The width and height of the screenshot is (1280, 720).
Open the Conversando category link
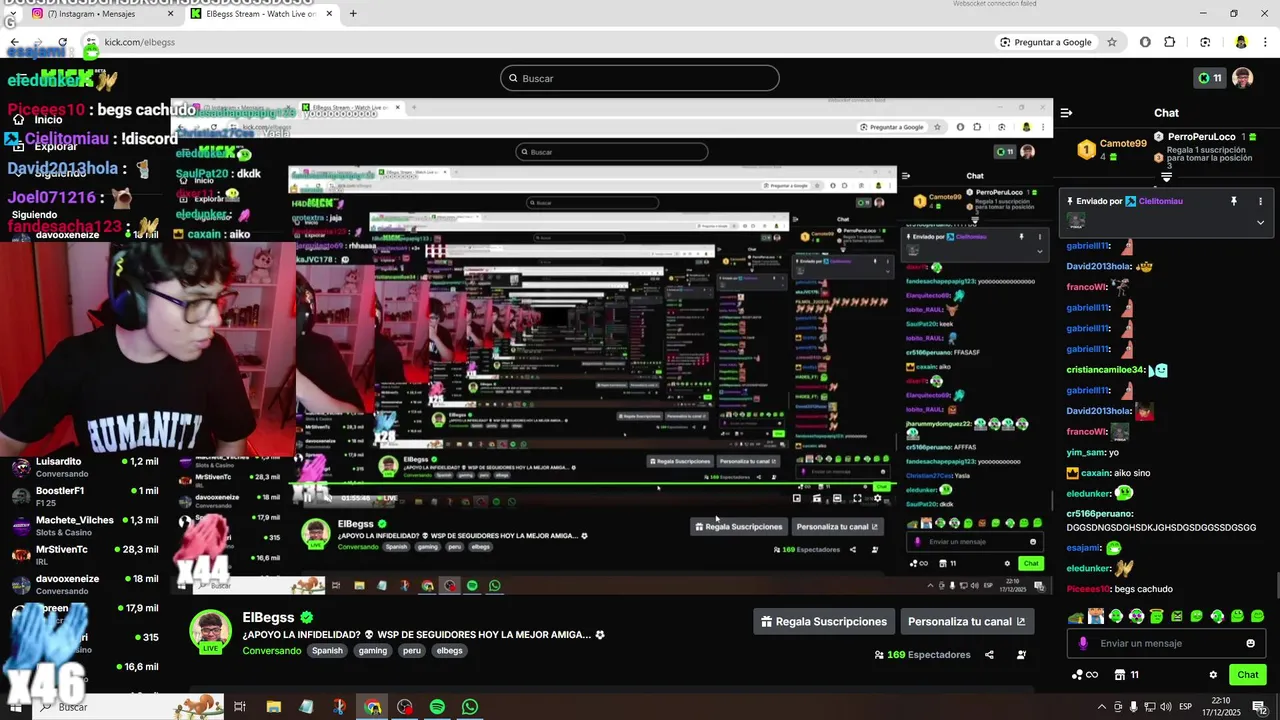[272, 650]
